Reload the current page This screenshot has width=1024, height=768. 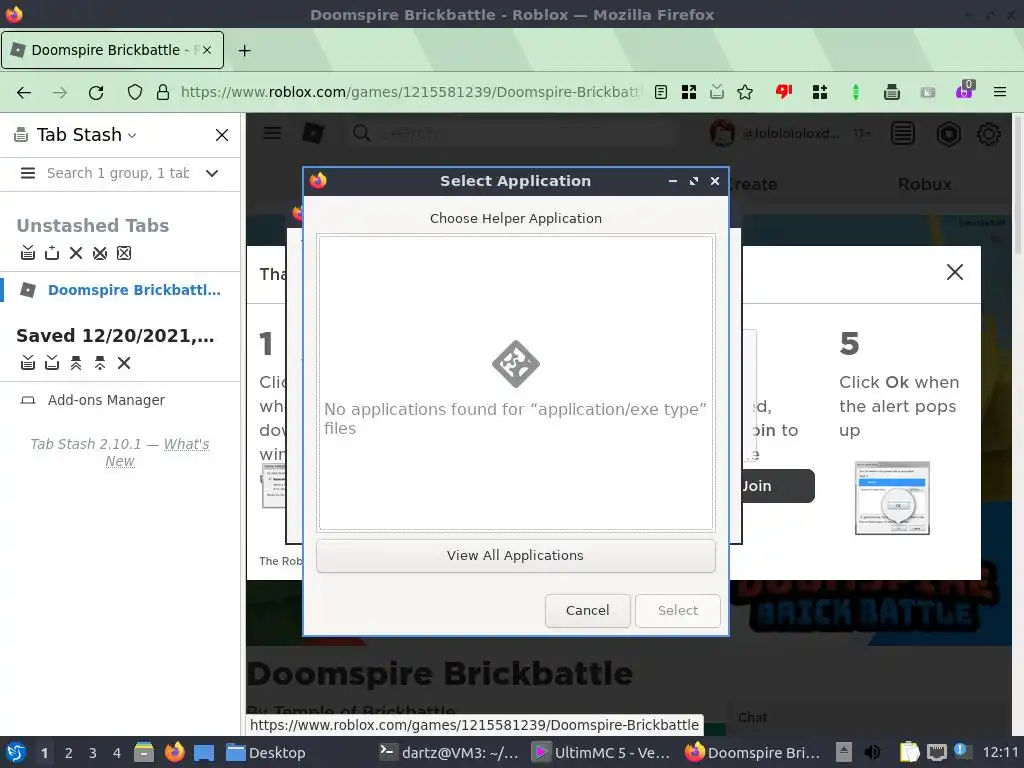[96, 92]
